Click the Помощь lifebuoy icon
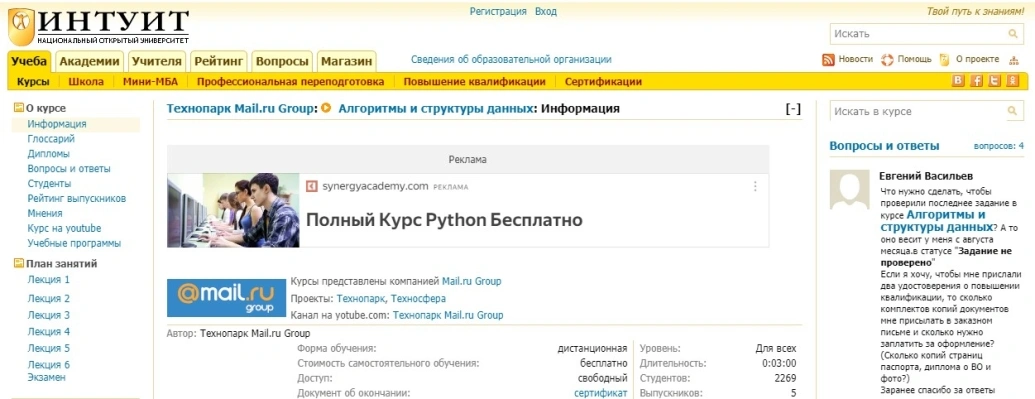 [x=887, y=59]
